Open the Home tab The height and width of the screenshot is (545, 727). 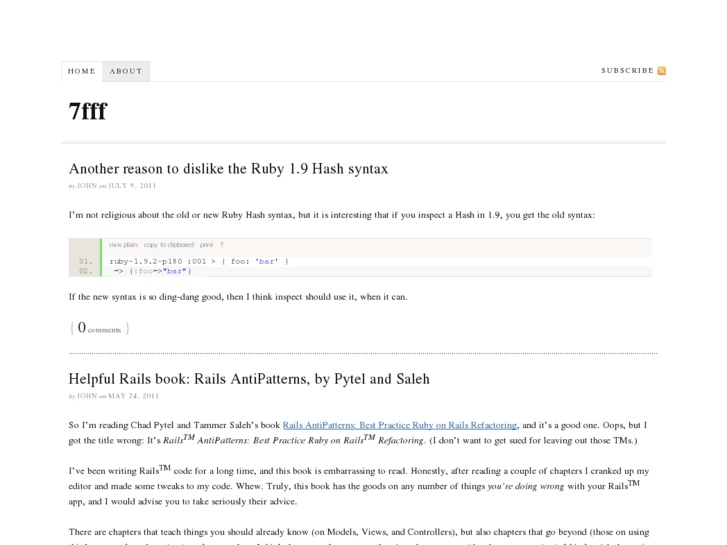(82, 71)
